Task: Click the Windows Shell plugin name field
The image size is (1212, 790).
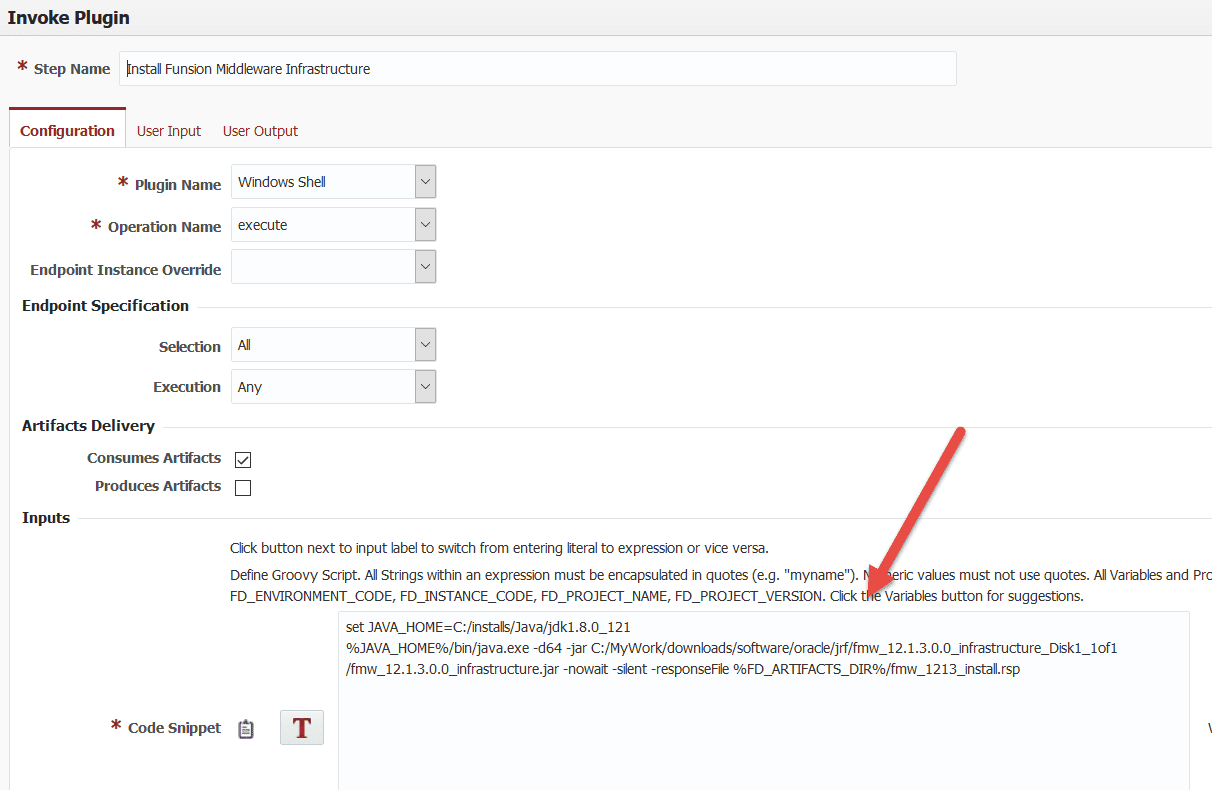Action: point(323,182)
